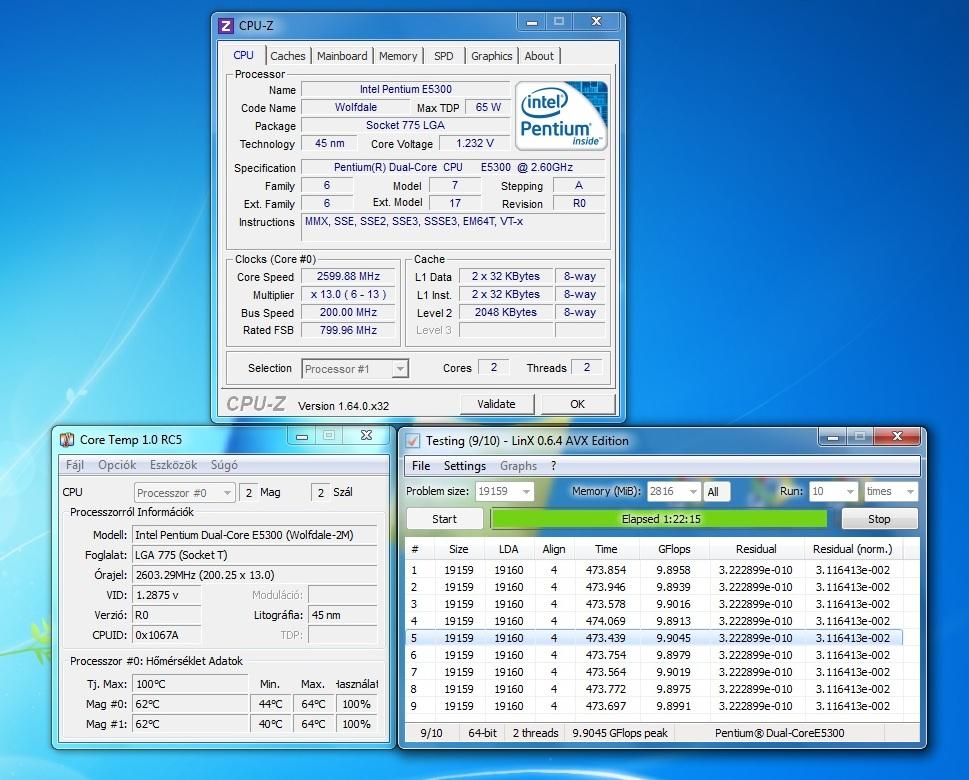Click the LinX title bar icon
Image resolution: width=969 pixels, height=780 pixels.
pyautogui.click(x=412, y=441)
